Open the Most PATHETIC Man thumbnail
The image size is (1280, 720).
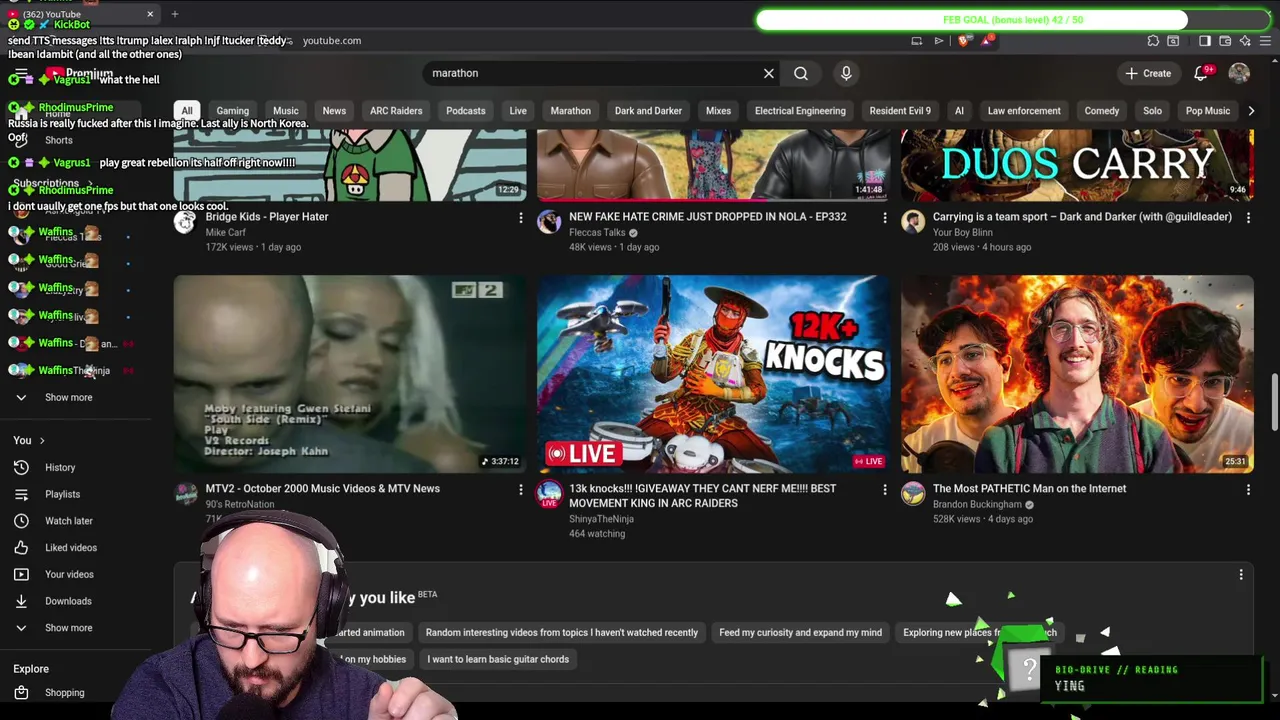(x=1077, y=374)
